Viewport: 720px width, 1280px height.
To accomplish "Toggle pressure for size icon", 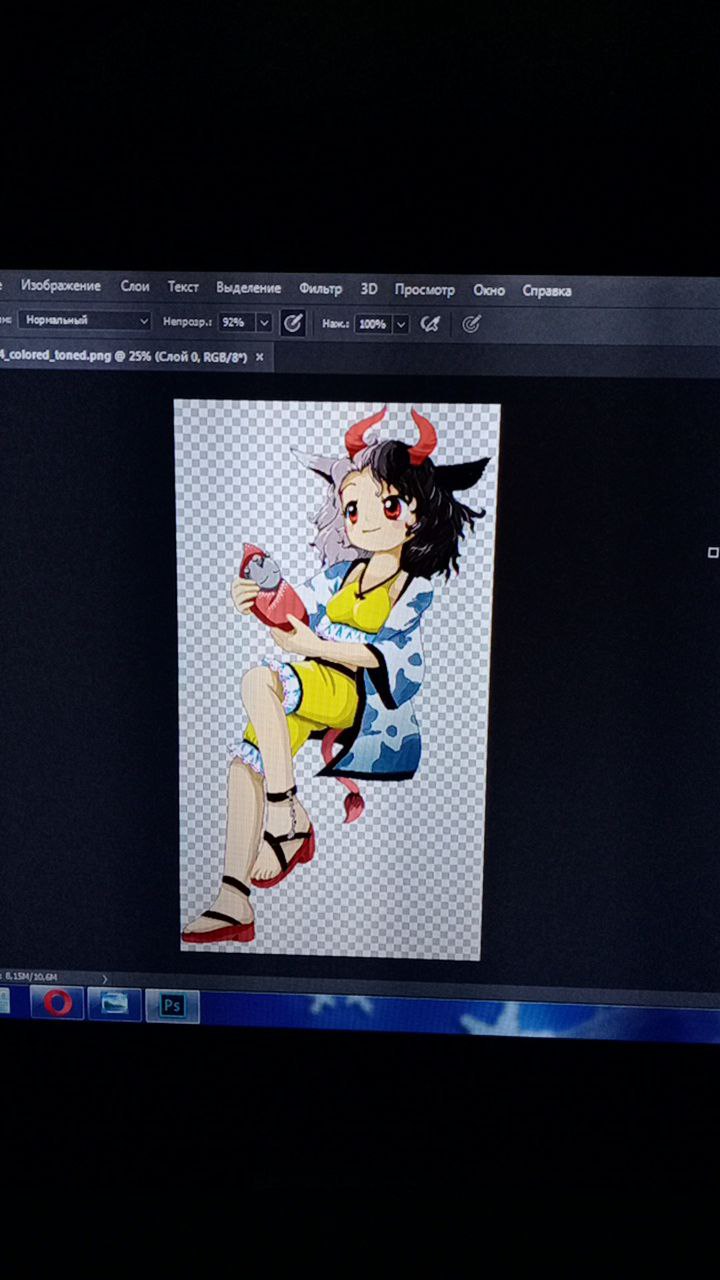I will tap(471, 324).
